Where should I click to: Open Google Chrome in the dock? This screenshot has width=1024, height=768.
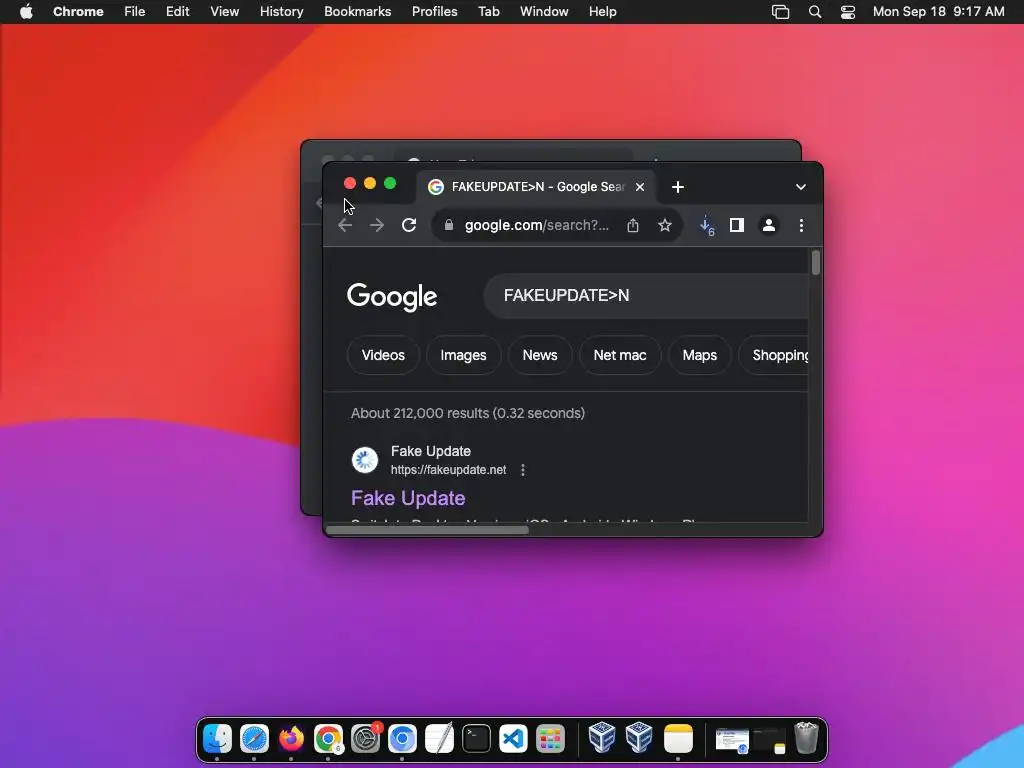(x=328, y=739)
